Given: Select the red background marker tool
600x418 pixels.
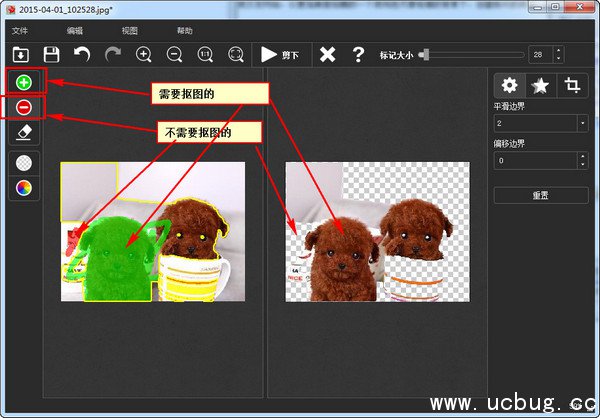Looking at the screenshot, I should 24,107.
